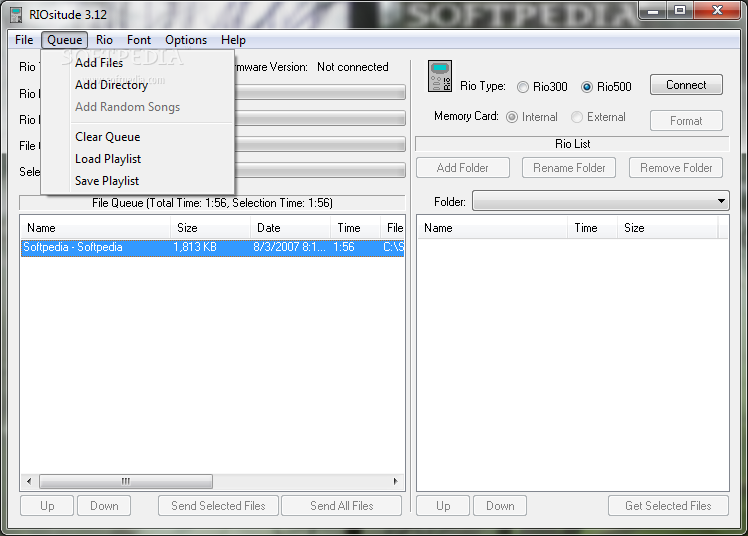Maximize the RIOsitude window

pos(680,10)
